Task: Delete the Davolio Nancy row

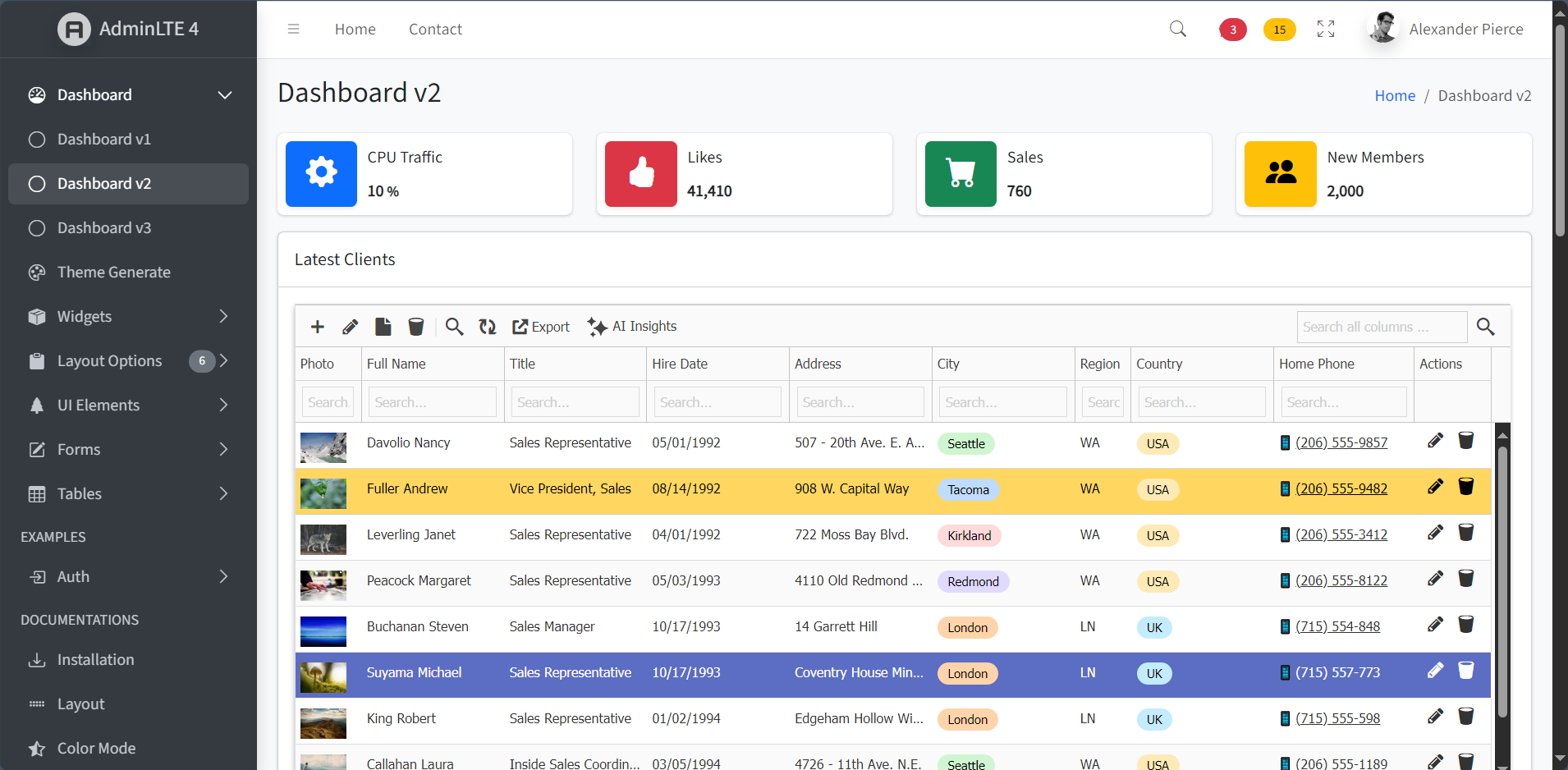Action: pos(1465,441)
